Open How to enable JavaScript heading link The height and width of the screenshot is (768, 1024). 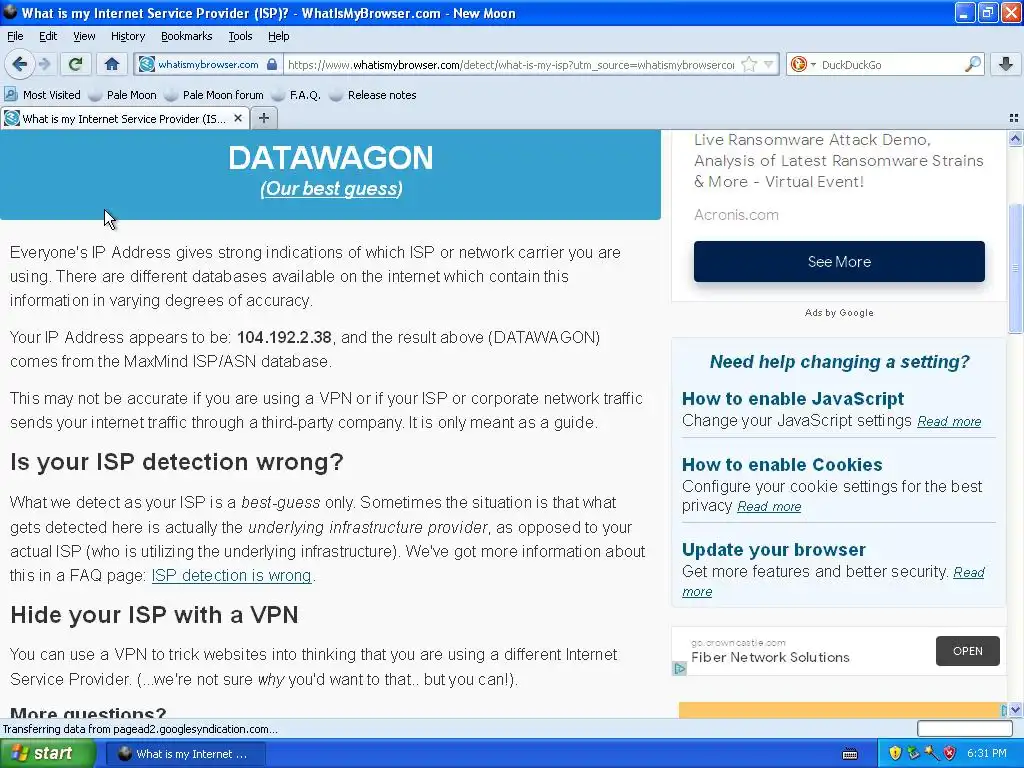click(x=793, y=398)
